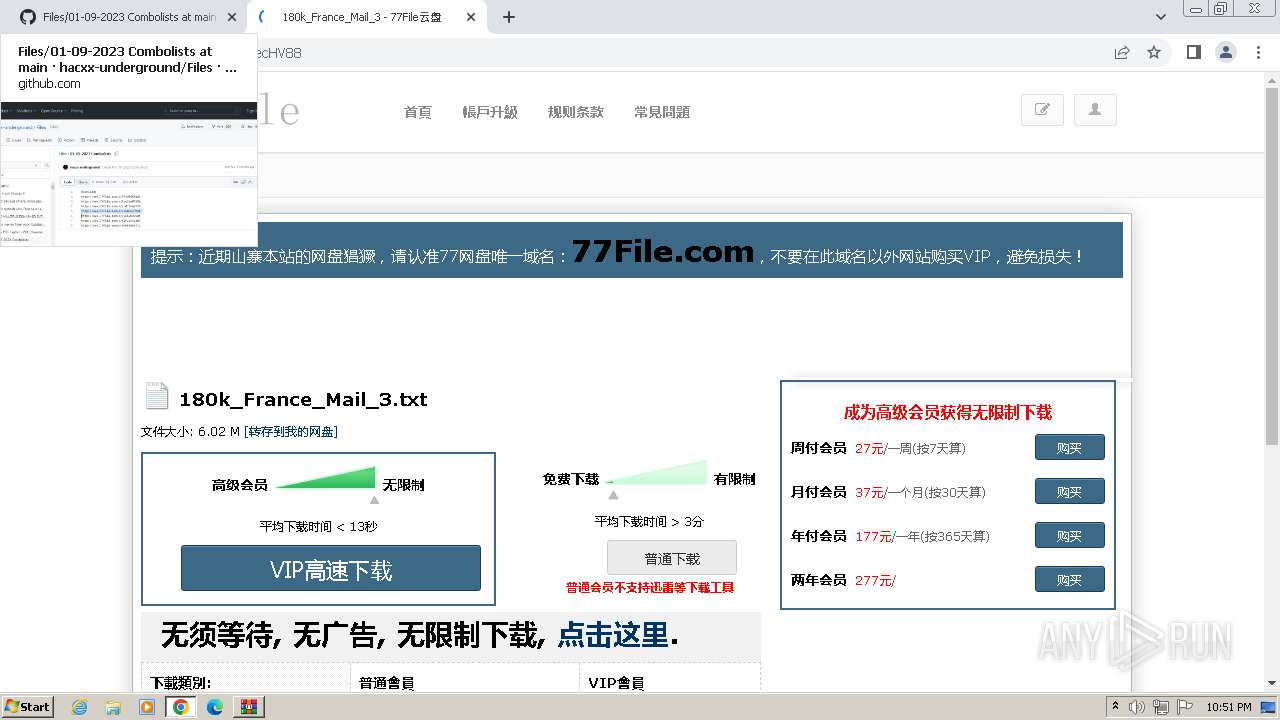Image resolution: width=1280 pixels, height=720 pixels.
Task: Click the network tray icon
Action: point(1160,707)
